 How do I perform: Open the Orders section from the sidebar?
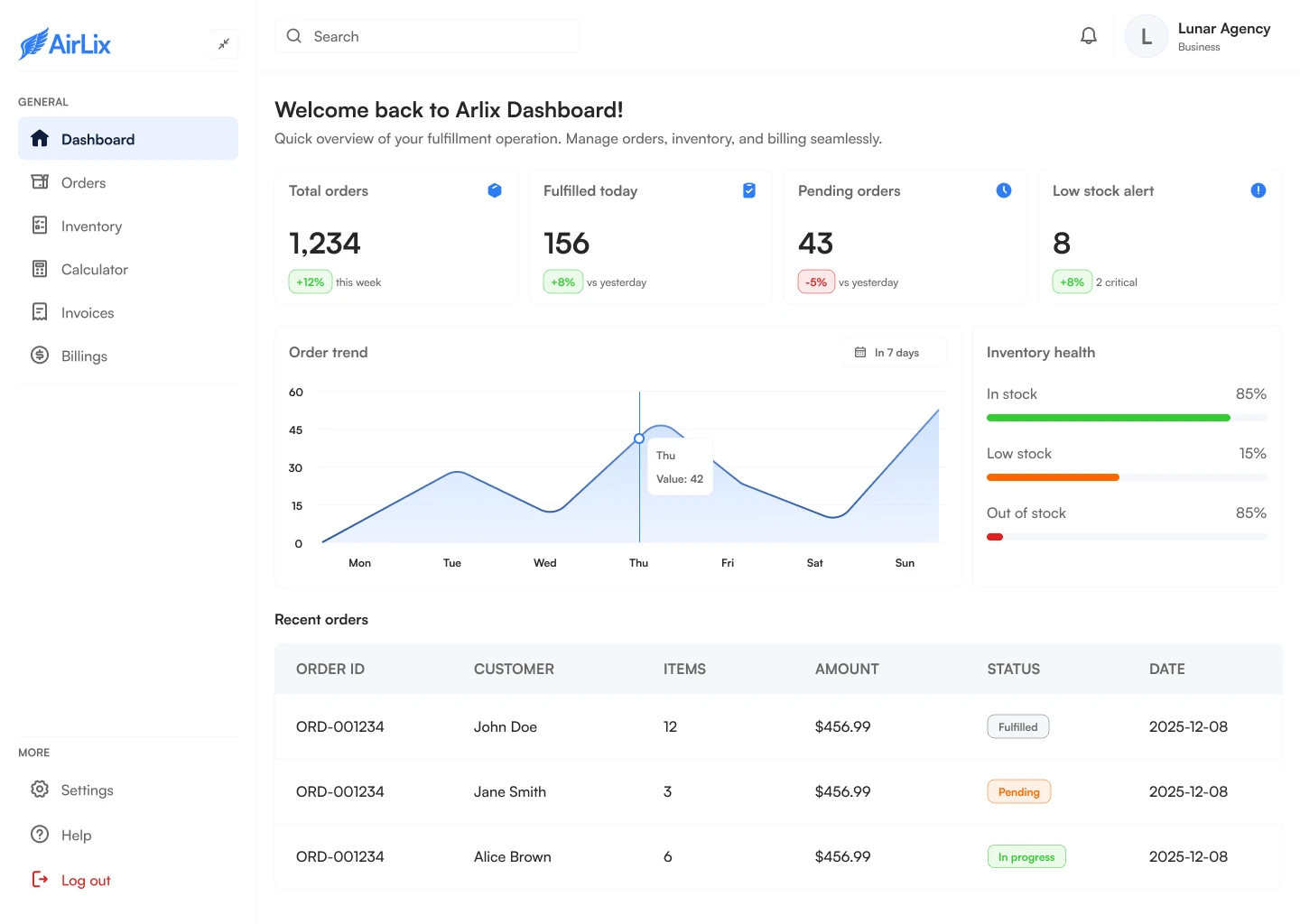pyautogui.click(x=82, y=182)
